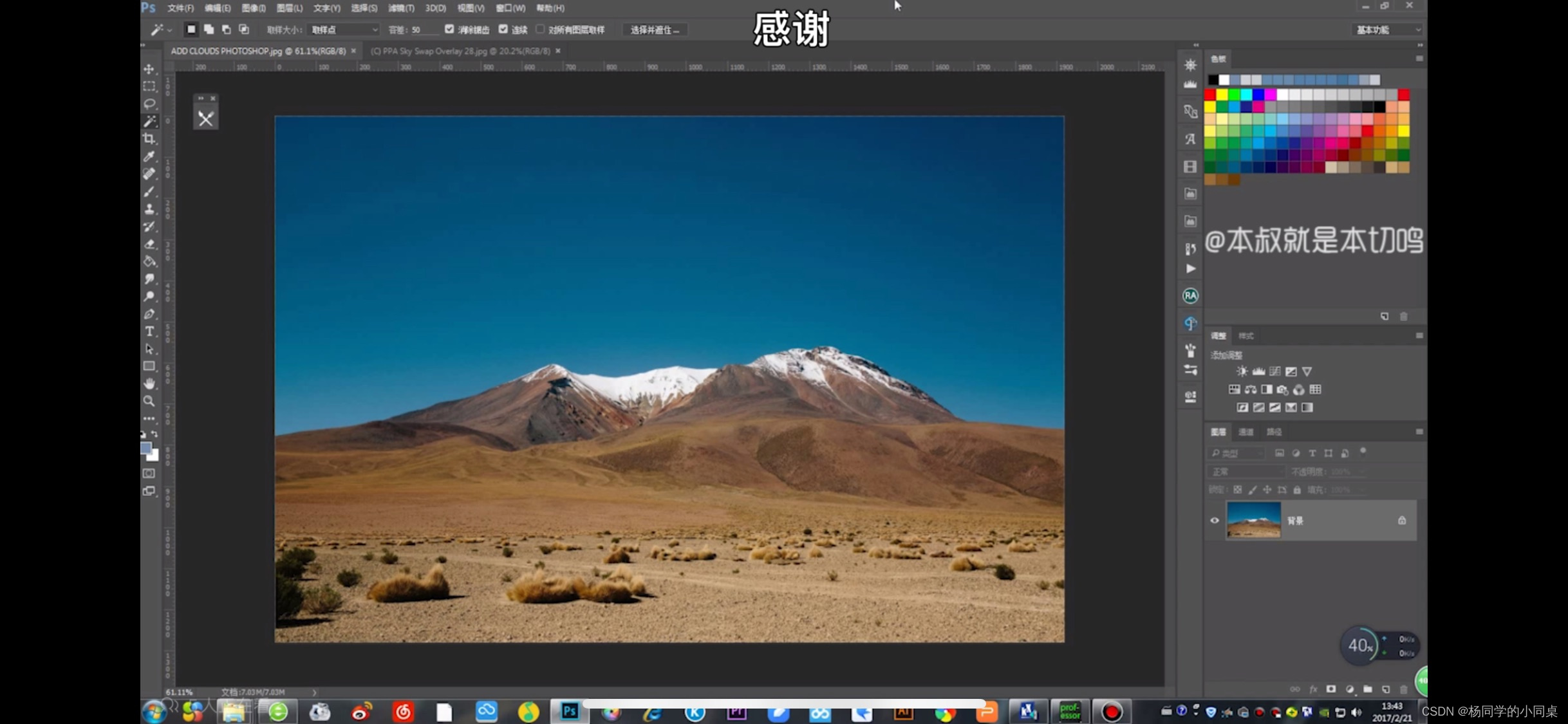Image resolution: width=1568 pixels, height=724 pixels.
Task: Create a new layer from Layers footer
Action: click(1386, 689)
